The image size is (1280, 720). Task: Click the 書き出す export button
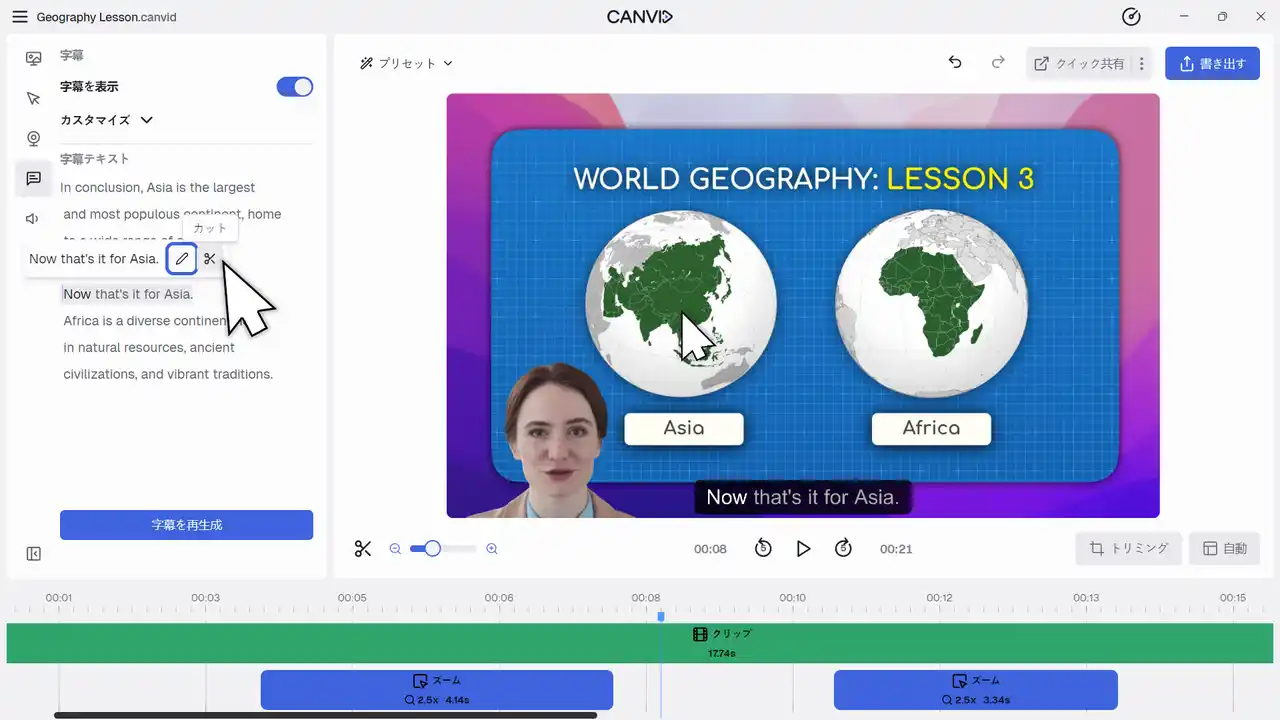point(1212,63)
